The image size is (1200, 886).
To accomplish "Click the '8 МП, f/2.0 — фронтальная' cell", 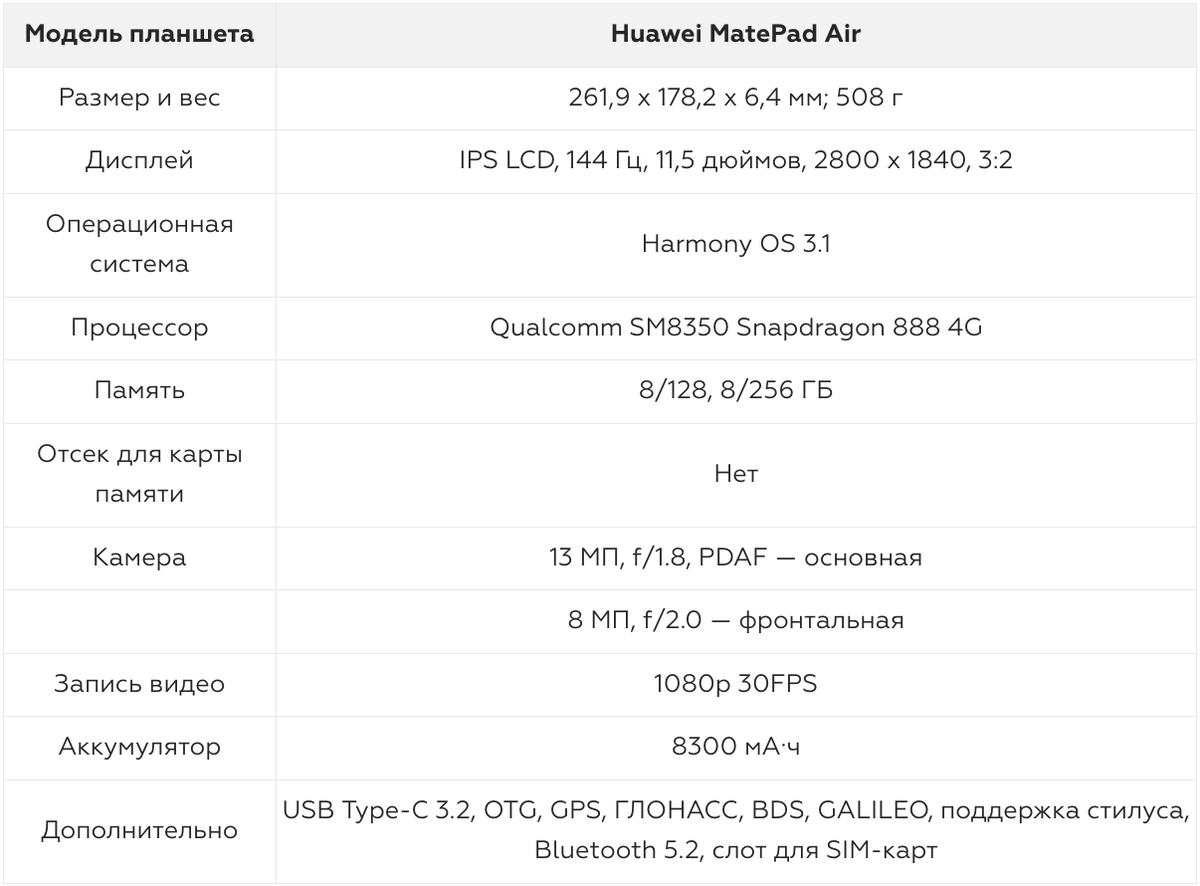I will pyautogui.click(x=735, y=621).
